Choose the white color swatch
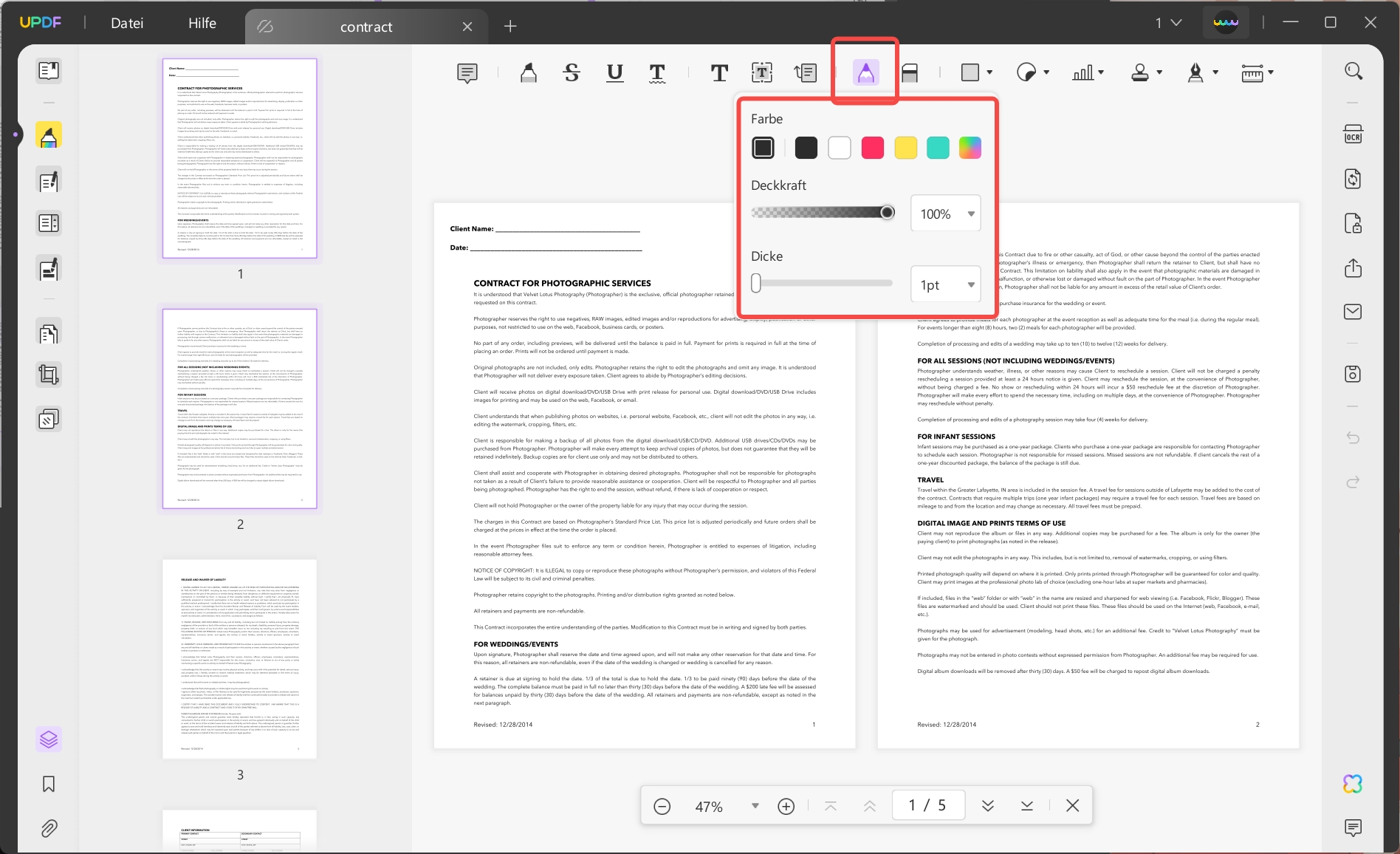The image size is (1400, 854). click(x=840, y=148)
